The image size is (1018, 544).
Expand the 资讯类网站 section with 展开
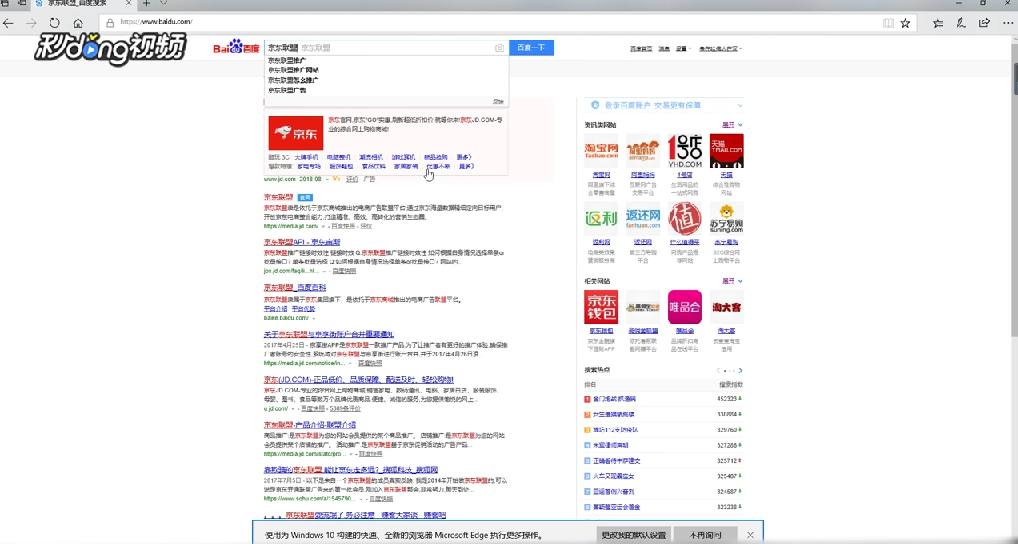point(732,125)
